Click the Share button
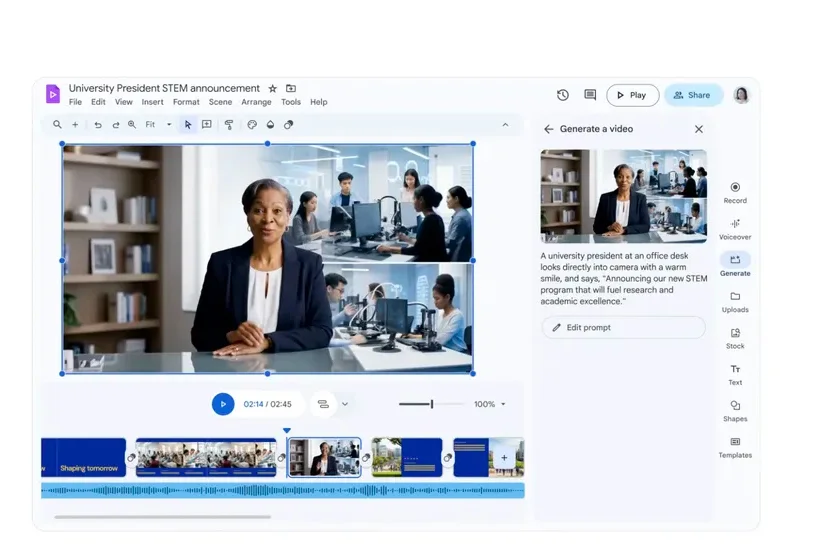The width and height of the screenshot is (837, 558). tap(693, 95)
